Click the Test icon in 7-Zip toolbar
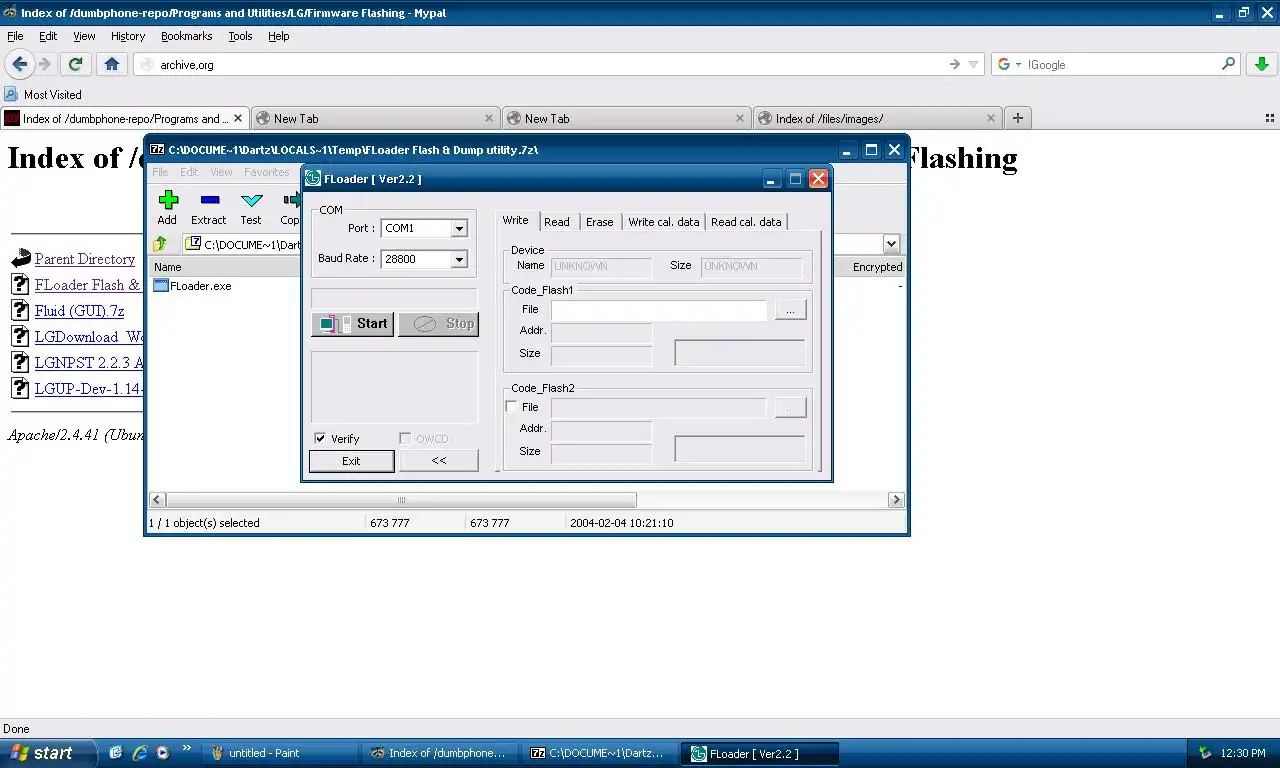 251,200
